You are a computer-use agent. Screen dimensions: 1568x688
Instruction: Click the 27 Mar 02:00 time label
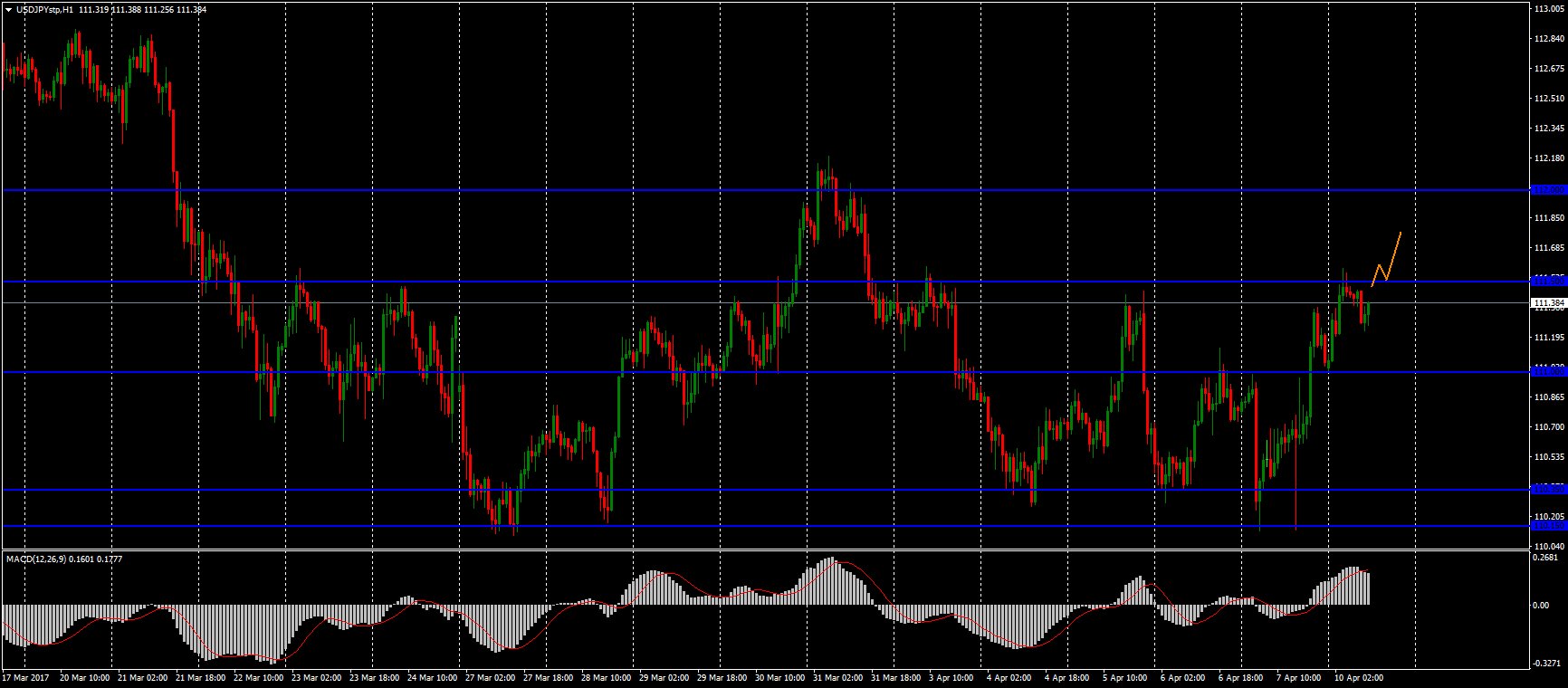pyautogui.click(x=490, y=677)
